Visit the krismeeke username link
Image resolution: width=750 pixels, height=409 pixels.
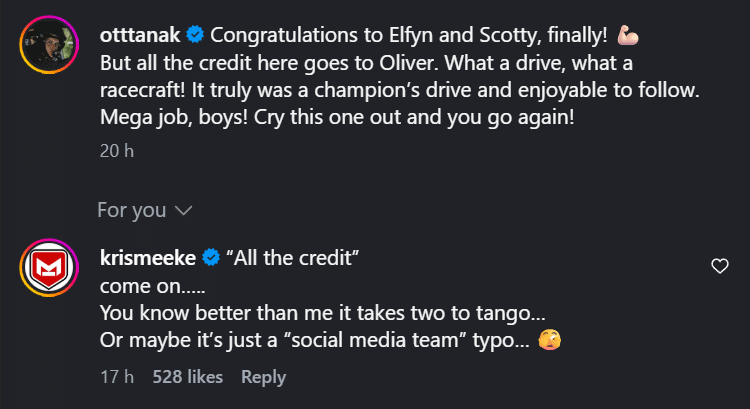(x=147, y=258)
